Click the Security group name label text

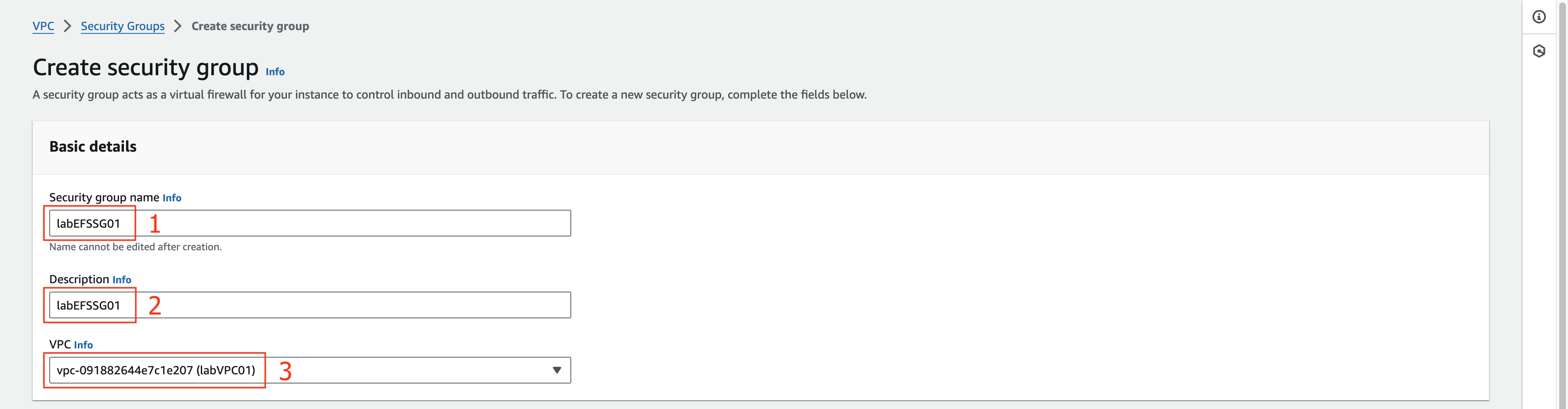tap(104, 198)
